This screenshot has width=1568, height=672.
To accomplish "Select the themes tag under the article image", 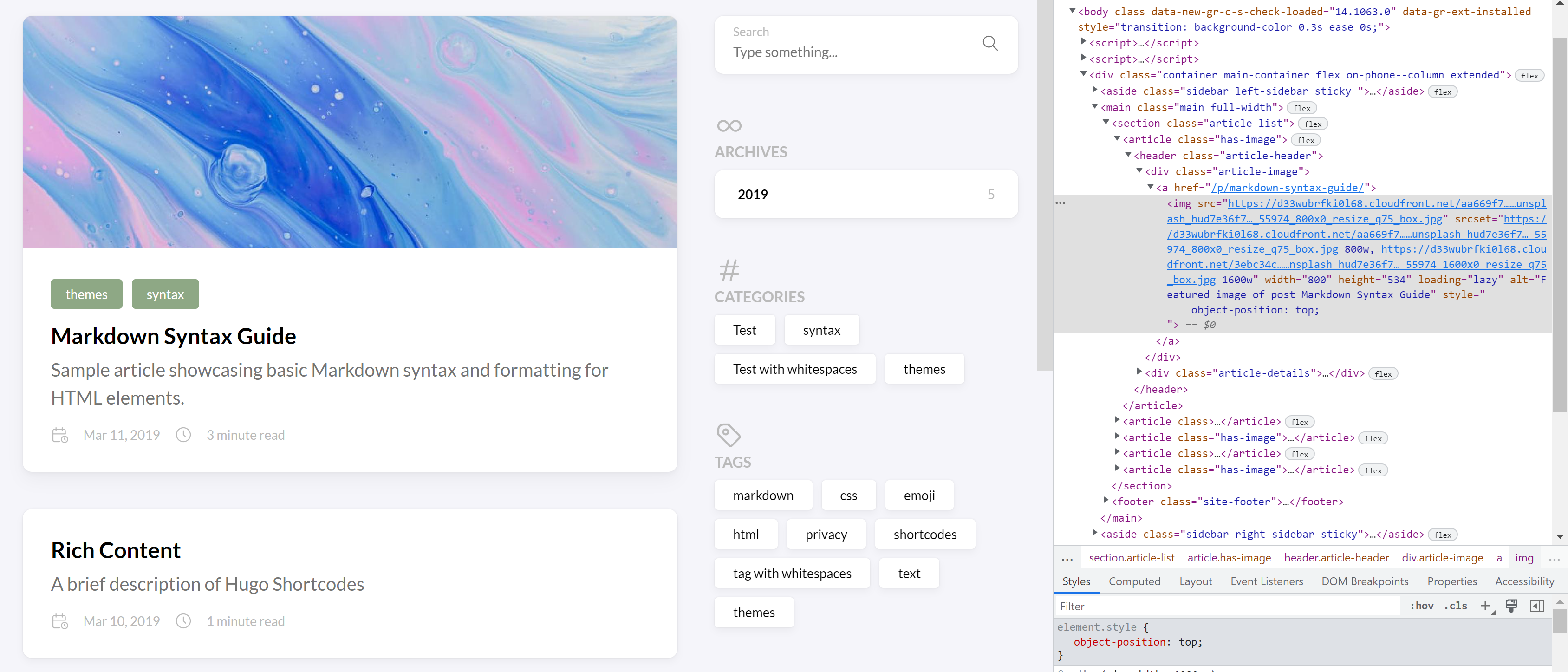I will (86, 294).
